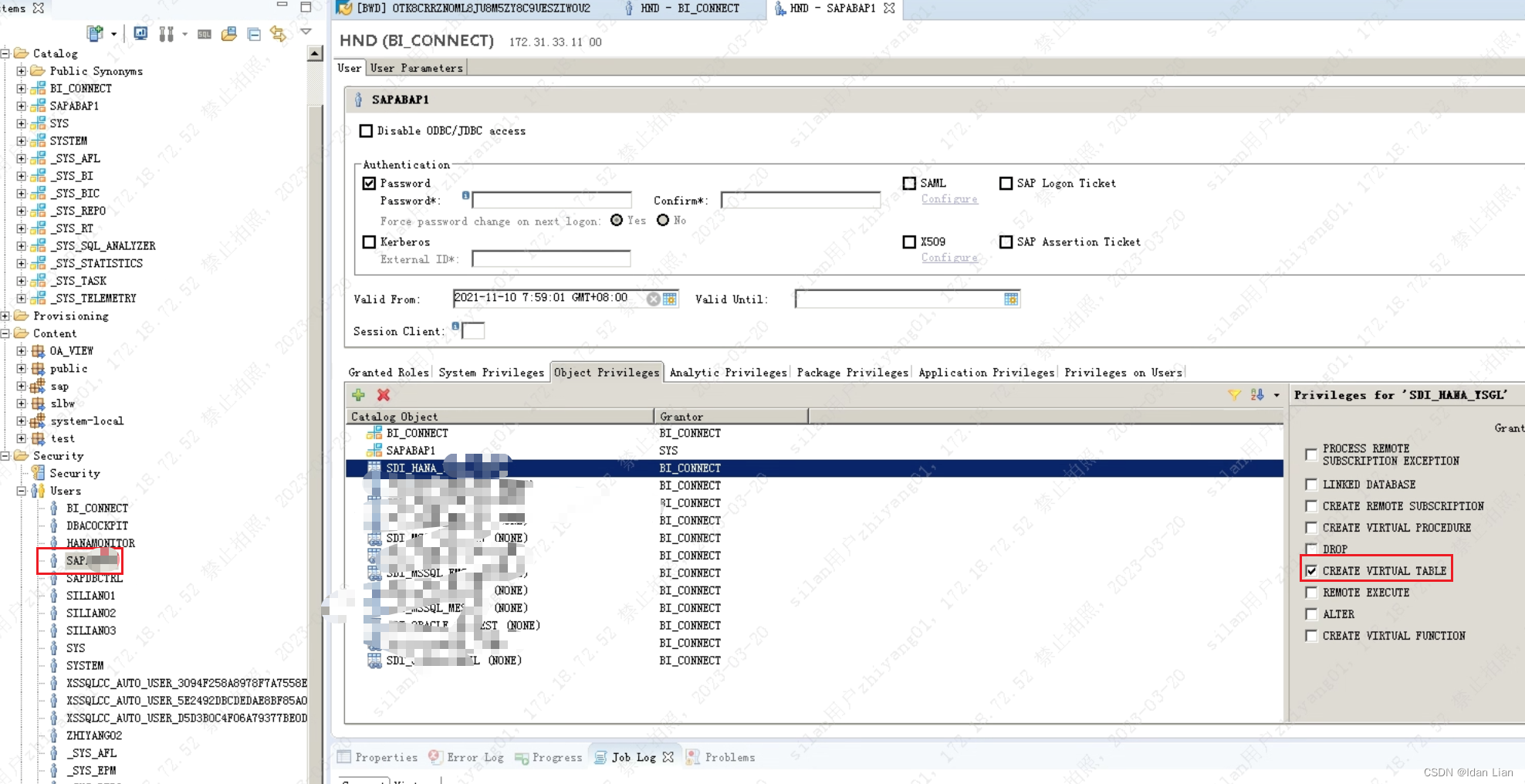Viewport: 1525px width, 784px height.
Task: Click the Collapse All toolbar icon
Action: 253,33
